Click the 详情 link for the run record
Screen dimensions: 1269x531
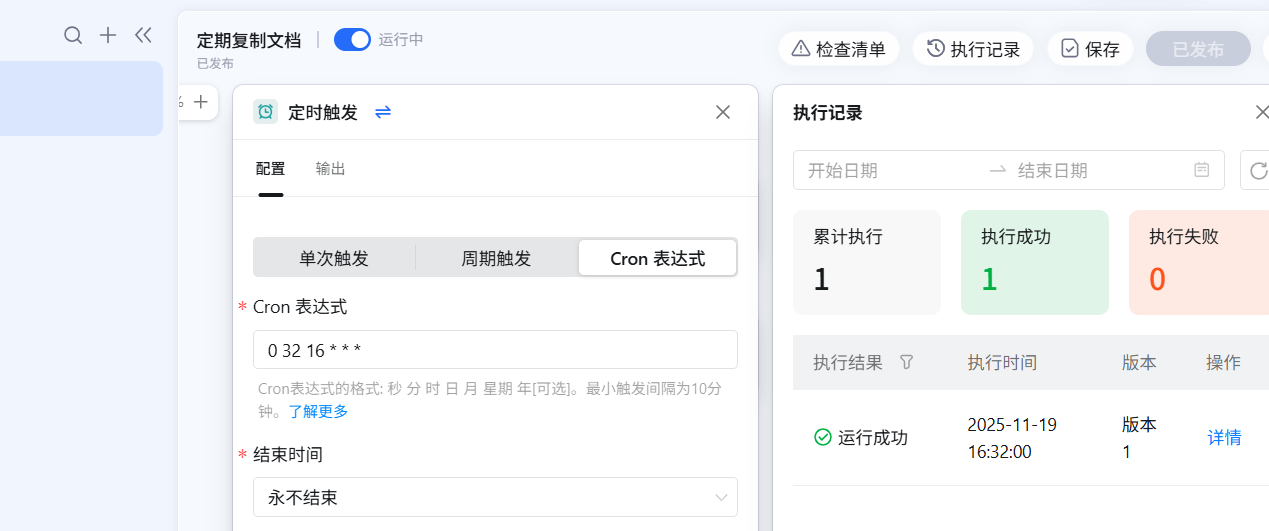1224,437
